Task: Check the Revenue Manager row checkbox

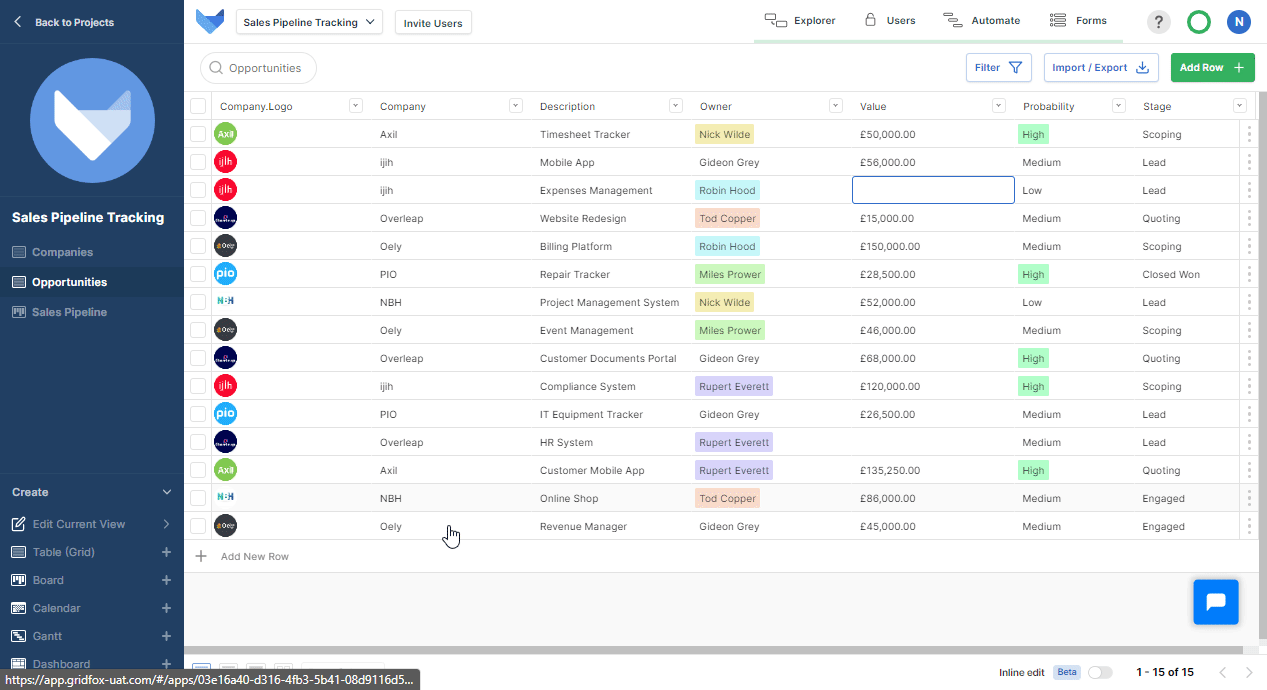Action: [198, 526]
